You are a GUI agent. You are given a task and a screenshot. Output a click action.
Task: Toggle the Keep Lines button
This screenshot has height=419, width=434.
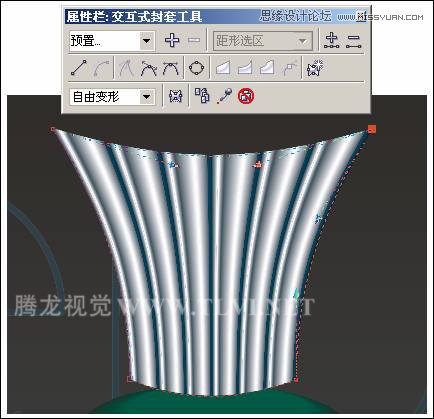point(176,96)
